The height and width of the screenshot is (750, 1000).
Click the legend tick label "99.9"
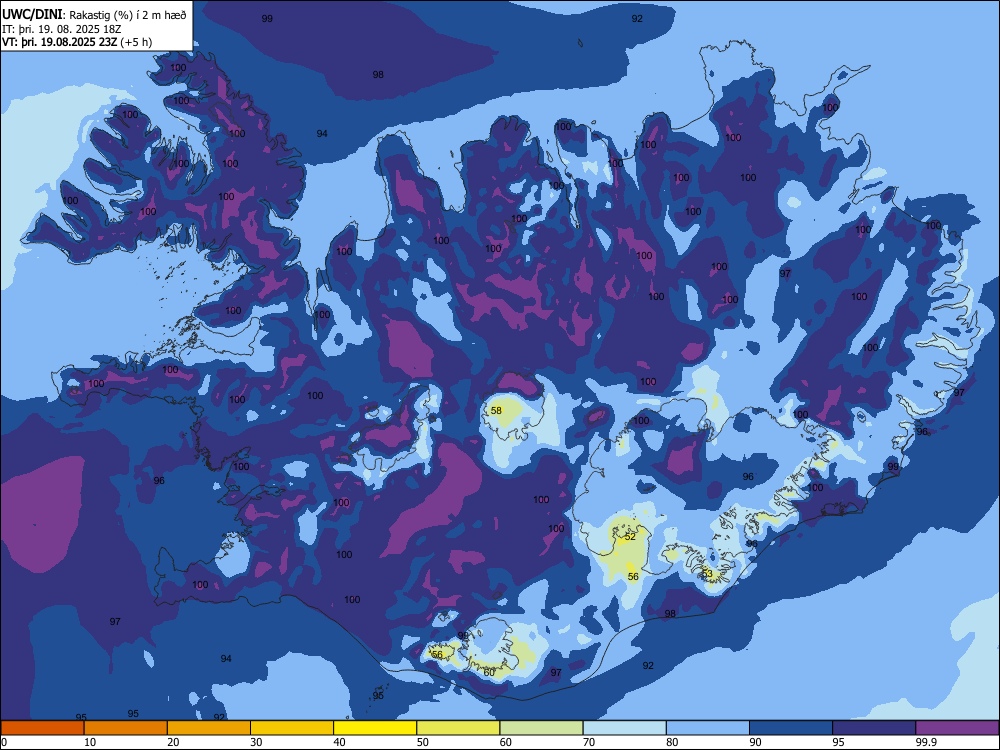pyautogui.click(x=926, y=742)
